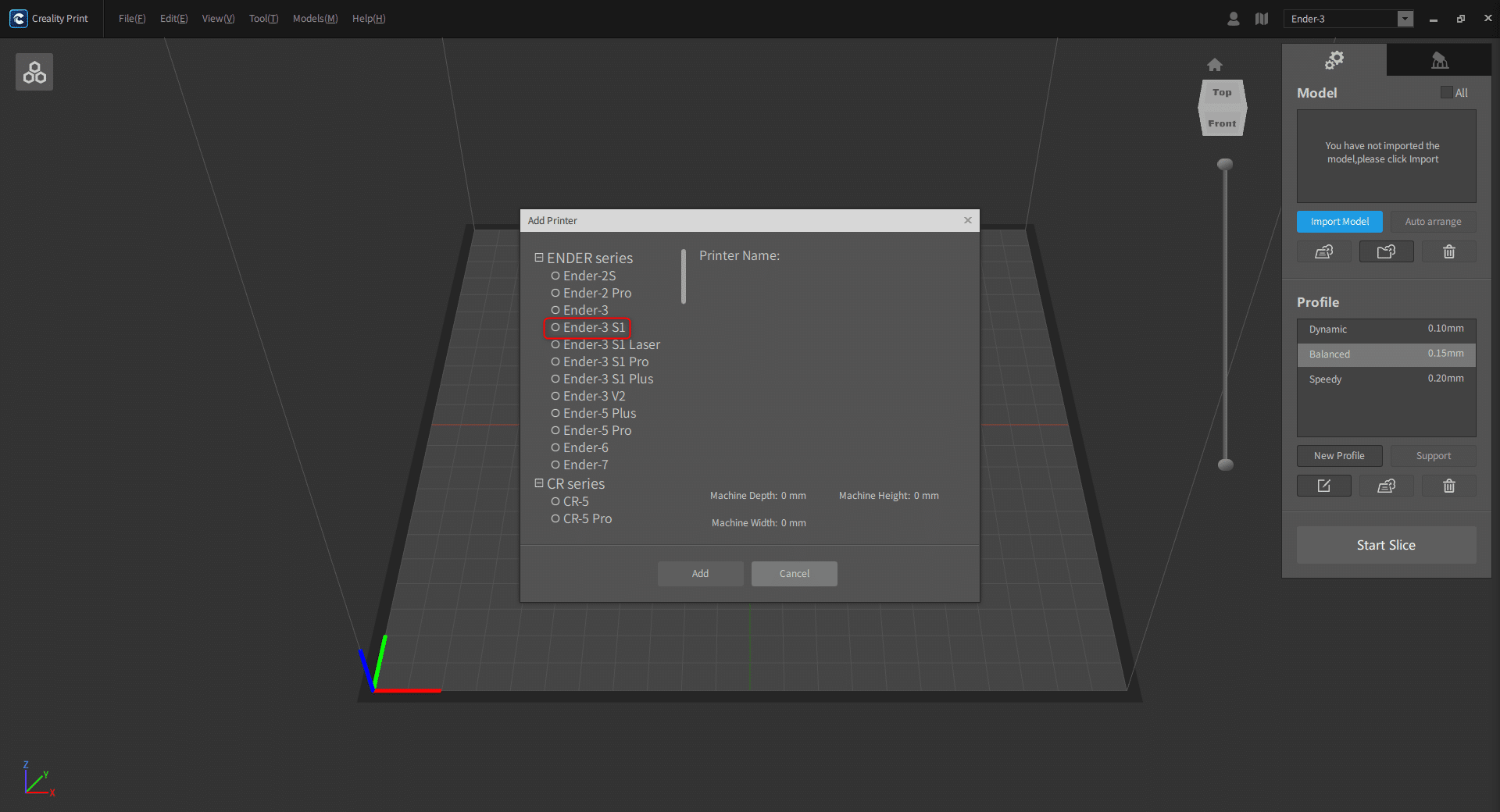Select Ender-6 printer option
Screen dimensions: 1500x812
tap(580, 447)
